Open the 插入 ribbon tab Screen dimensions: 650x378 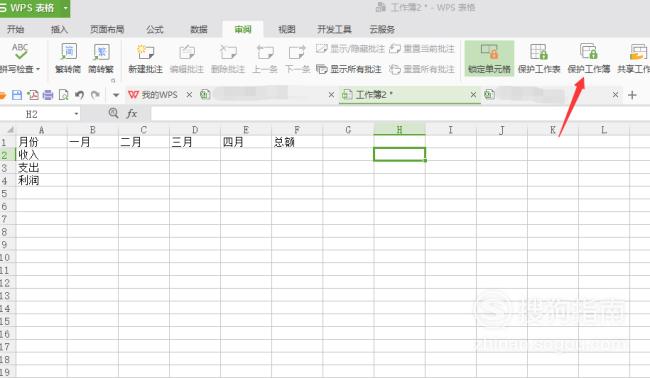tap(59, 29)
